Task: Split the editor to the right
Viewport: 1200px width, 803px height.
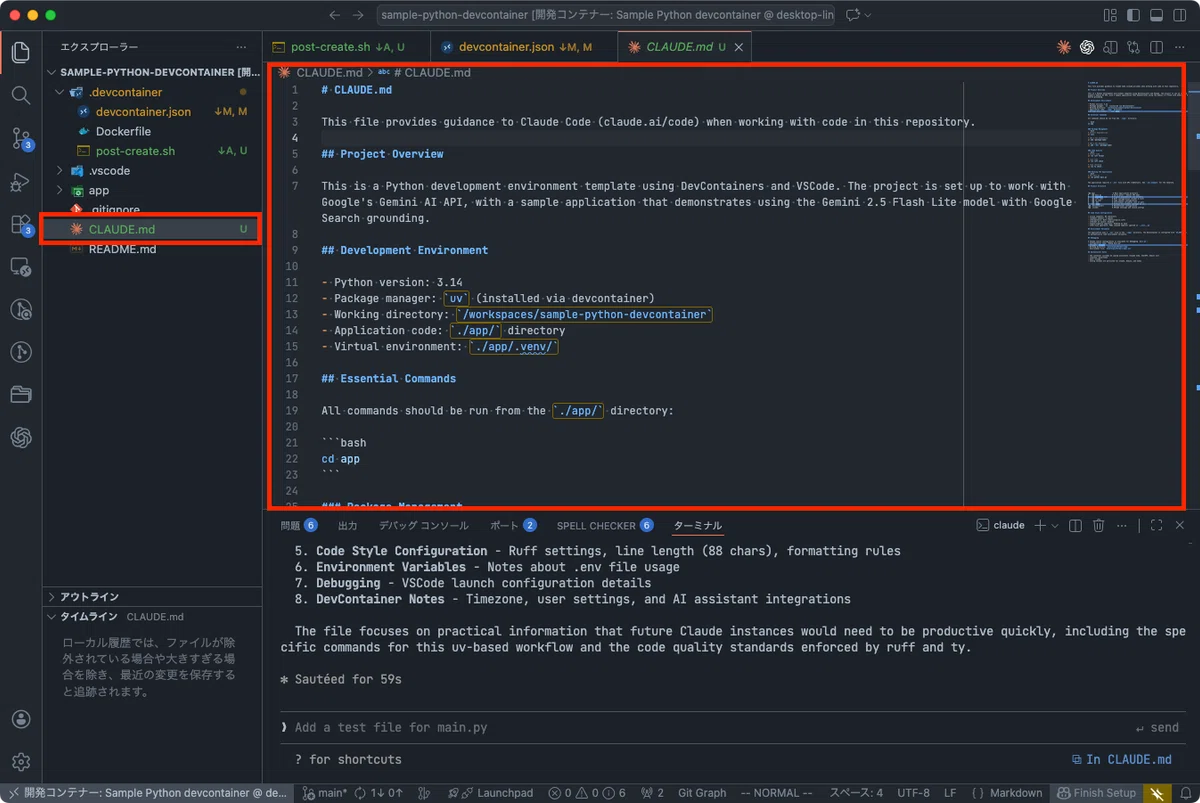Action: click(x=1156, y=47)
